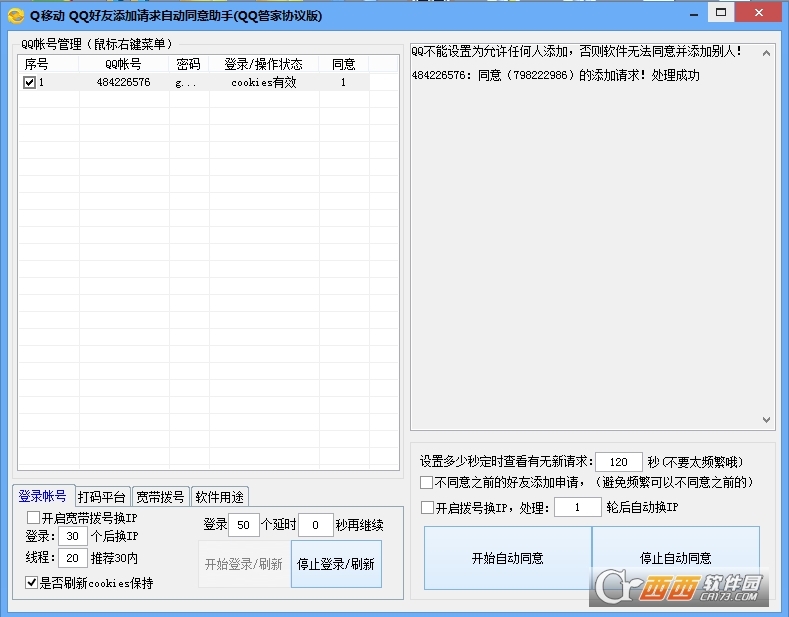Select the 软件用途 tab
The height and width of the screenshot is (617, 789).
[219, 497]
